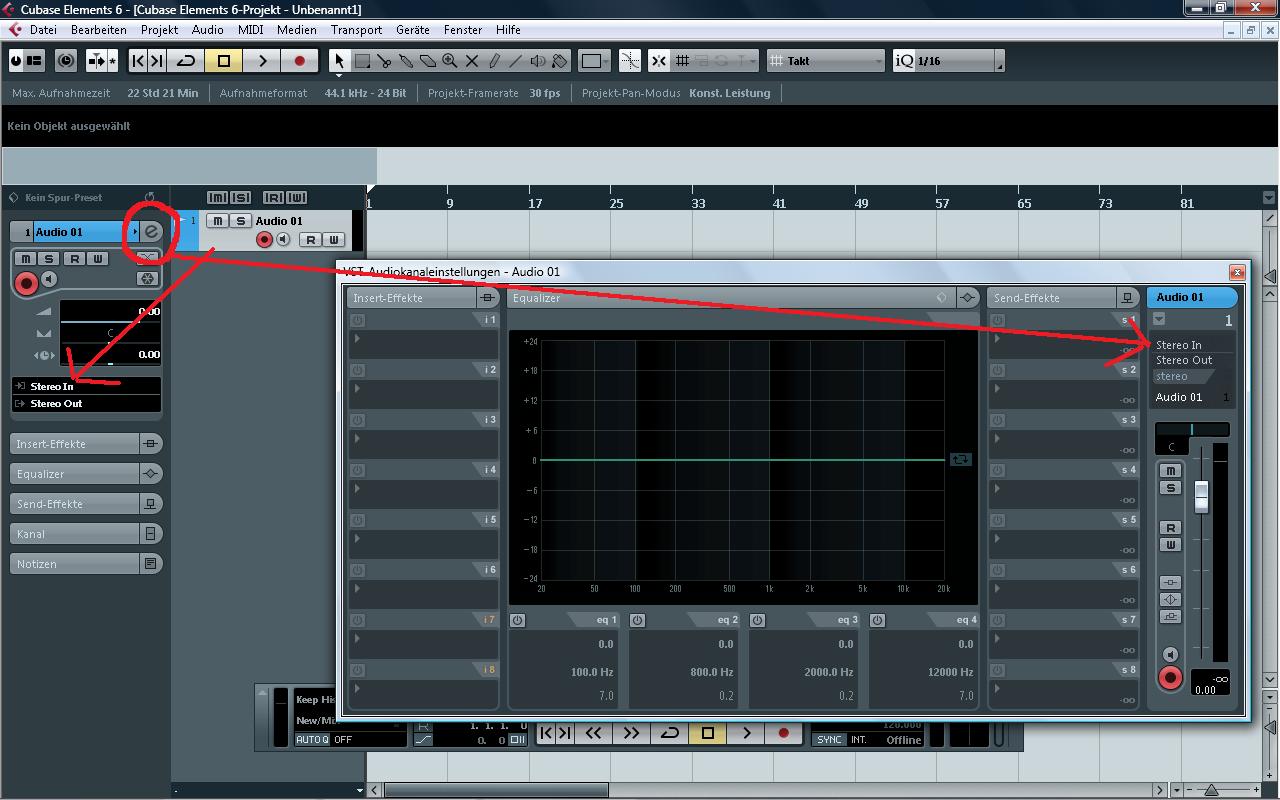Select the Erase tool
Viewport: 1280px width, 800px height.
[x=428, y=61]
